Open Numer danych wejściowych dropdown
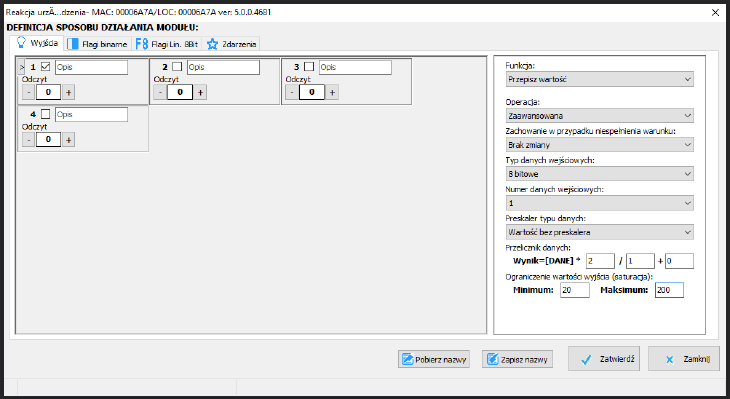Viewport: 730px width, 399px height. tap(600, 203)
